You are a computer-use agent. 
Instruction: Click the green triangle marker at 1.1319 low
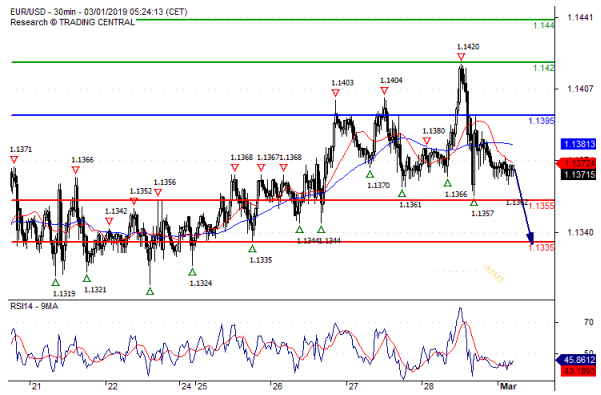[x=56, y=282]
